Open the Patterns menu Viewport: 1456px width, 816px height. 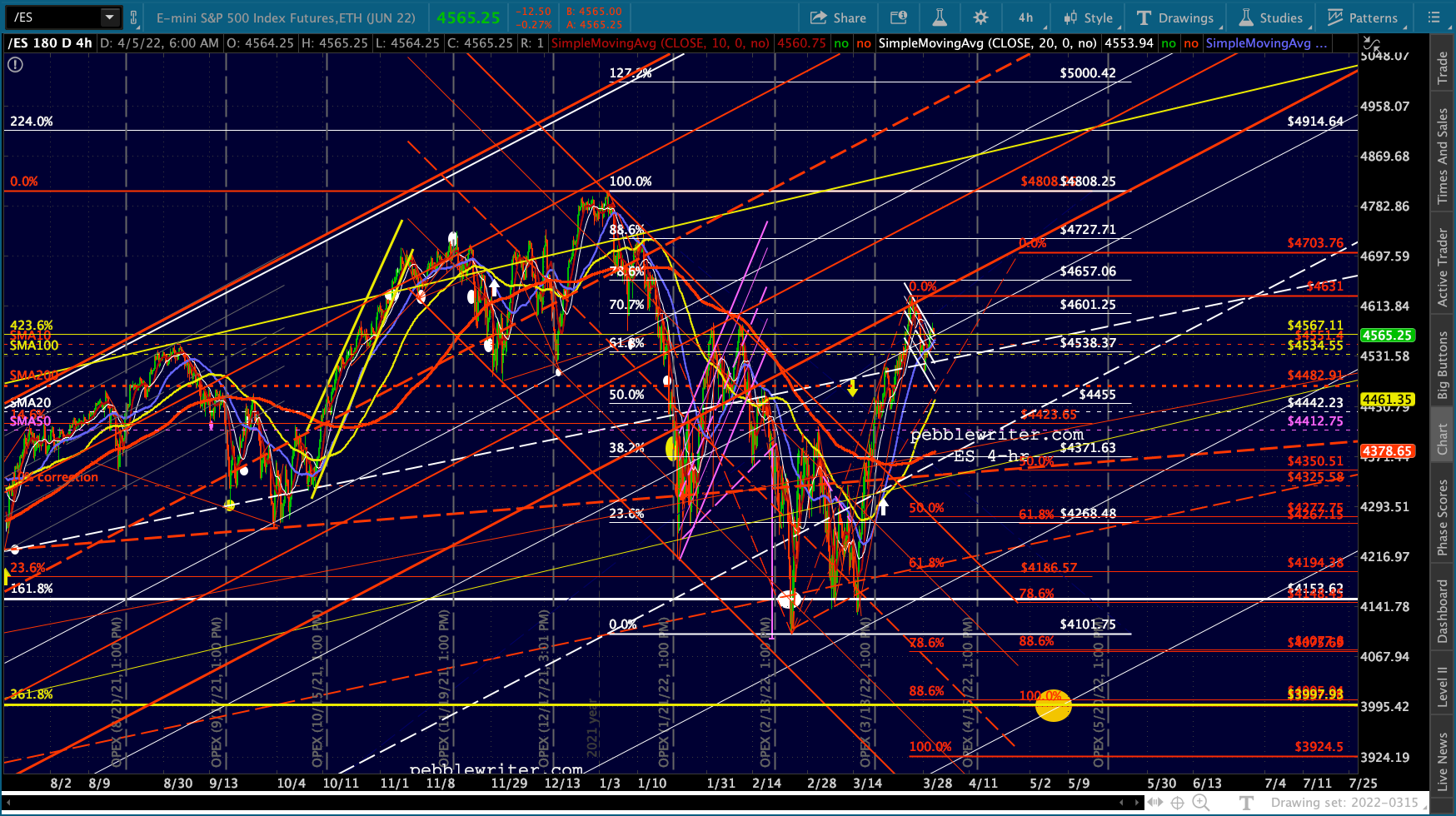click(1363, 17)
